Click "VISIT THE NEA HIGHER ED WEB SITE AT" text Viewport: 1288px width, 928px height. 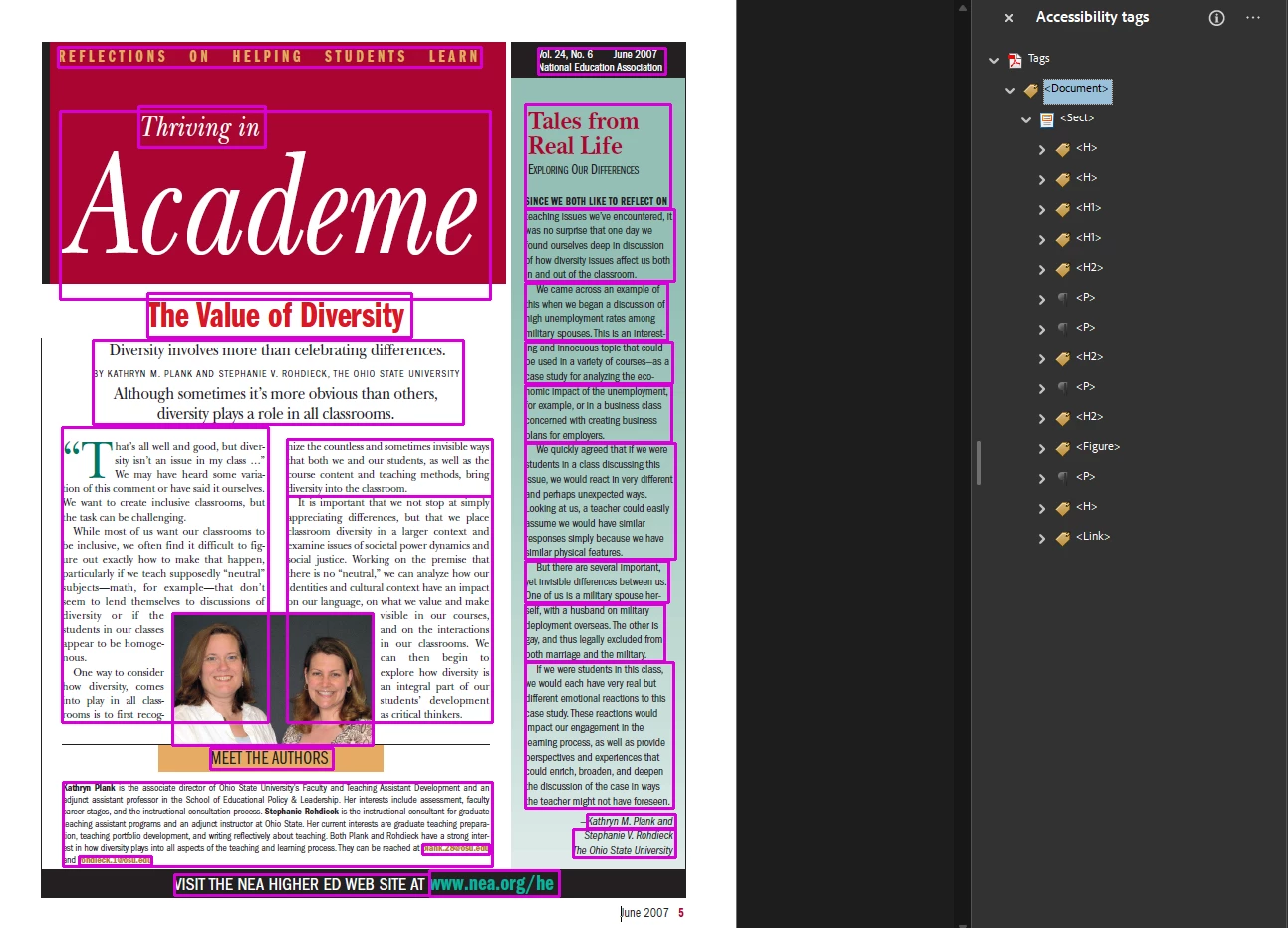301,884
